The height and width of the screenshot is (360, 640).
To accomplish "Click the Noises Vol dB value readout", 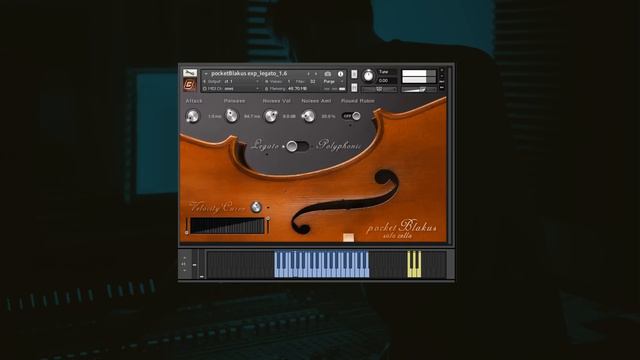I will [289, 117].
